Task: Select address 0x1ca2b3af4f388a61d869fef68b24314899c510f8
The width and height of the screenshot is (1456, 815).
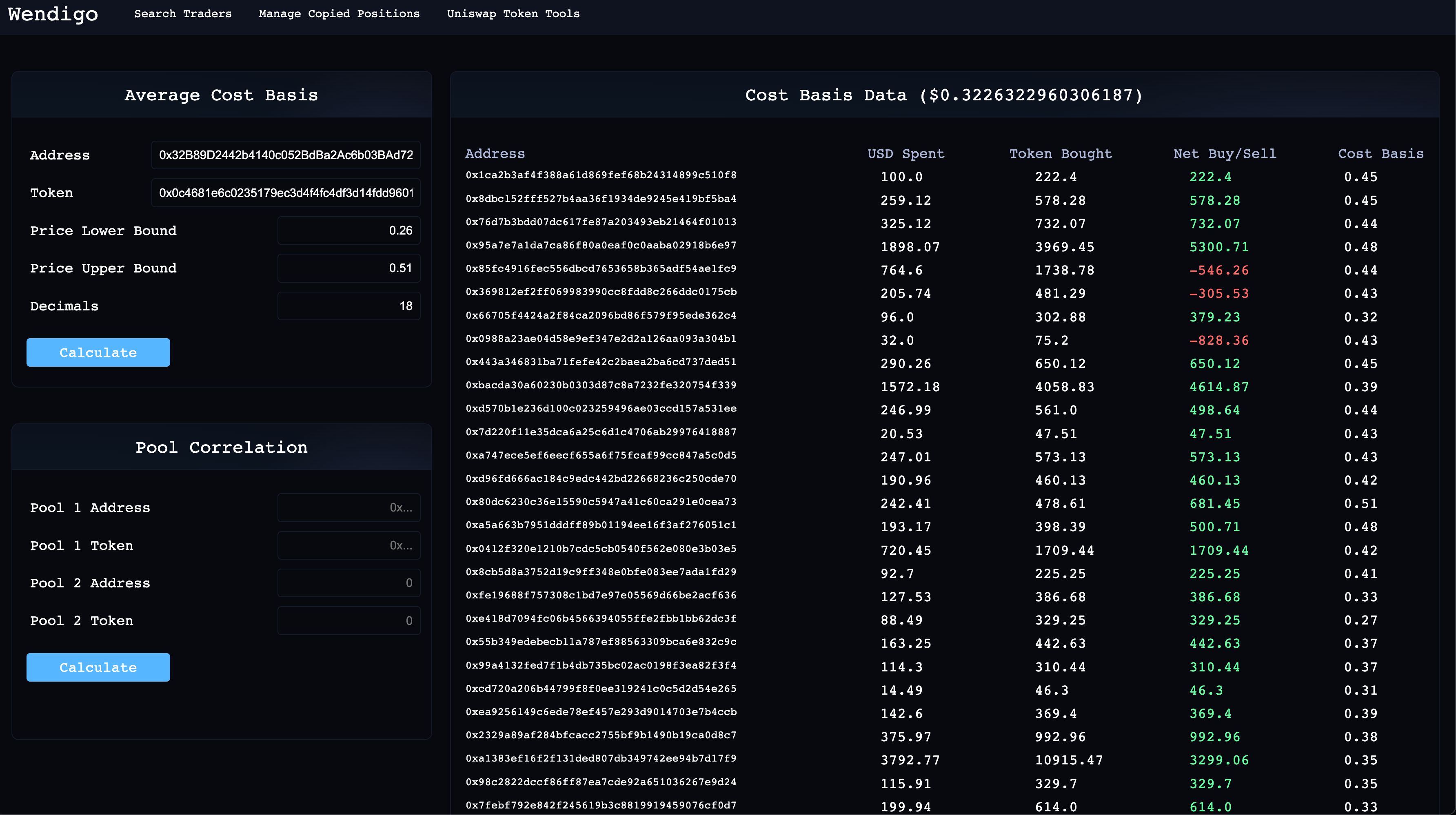Action: coord(601,175)
